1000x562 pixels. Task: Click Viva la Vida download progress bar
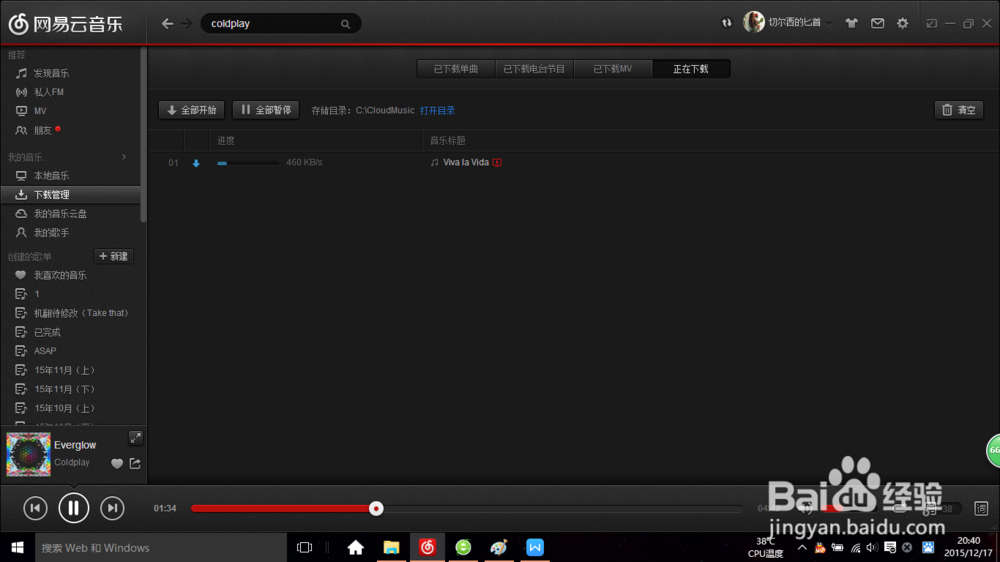click(x=247, y=163)
